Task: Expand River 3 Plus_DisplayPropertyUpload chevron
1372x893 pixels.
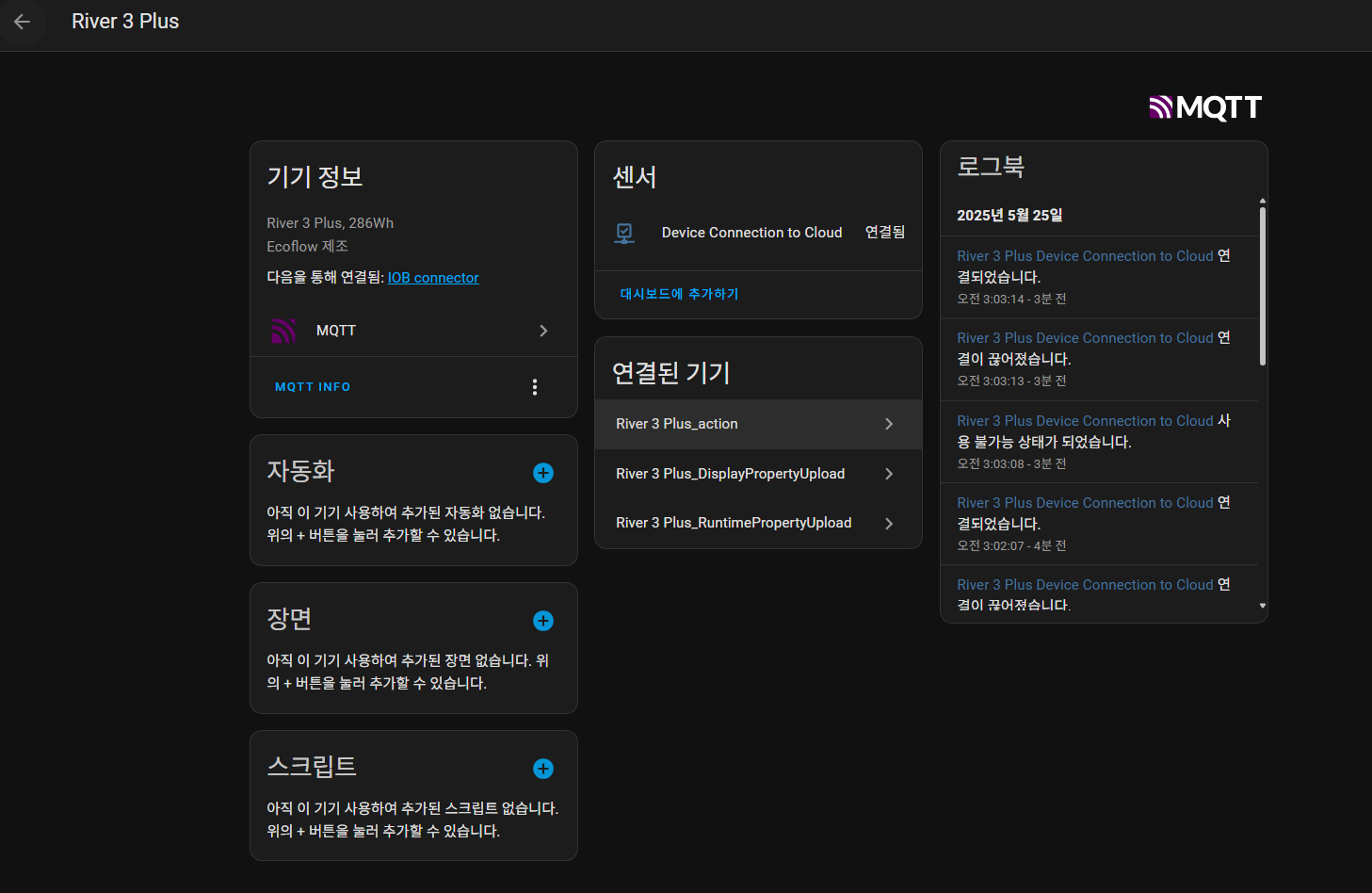Action: pos(889,474)
